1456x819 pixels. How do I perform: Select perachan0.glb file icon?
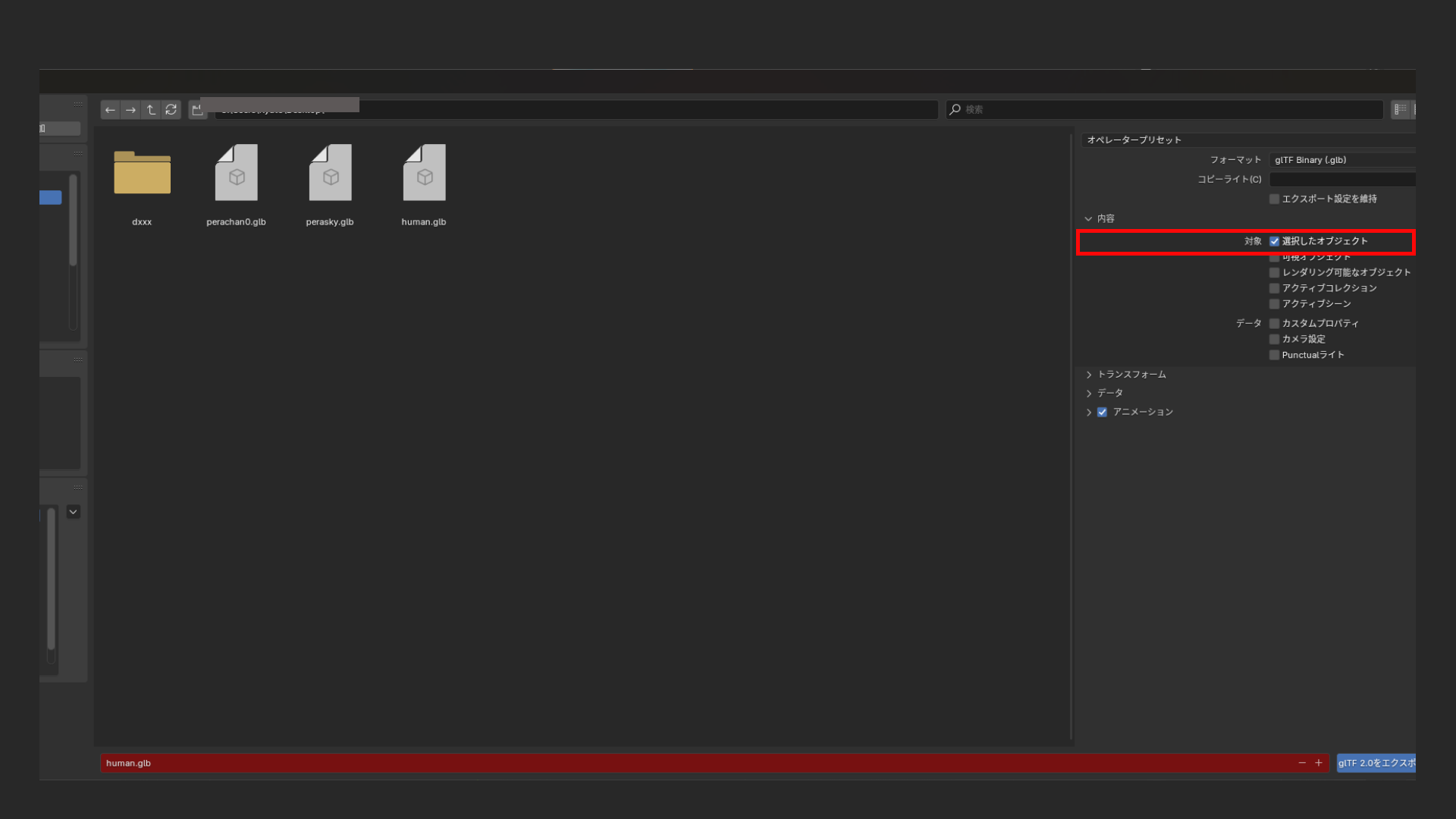[236, 173]
